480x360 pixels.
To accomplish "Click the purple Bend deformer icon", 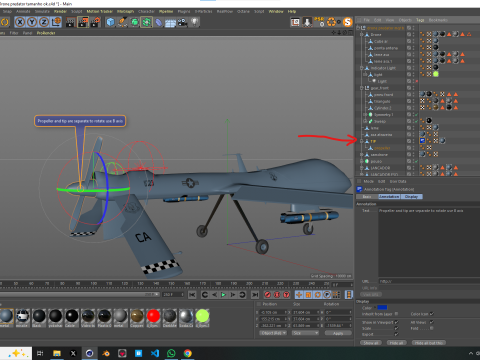I will coord(159,22).
